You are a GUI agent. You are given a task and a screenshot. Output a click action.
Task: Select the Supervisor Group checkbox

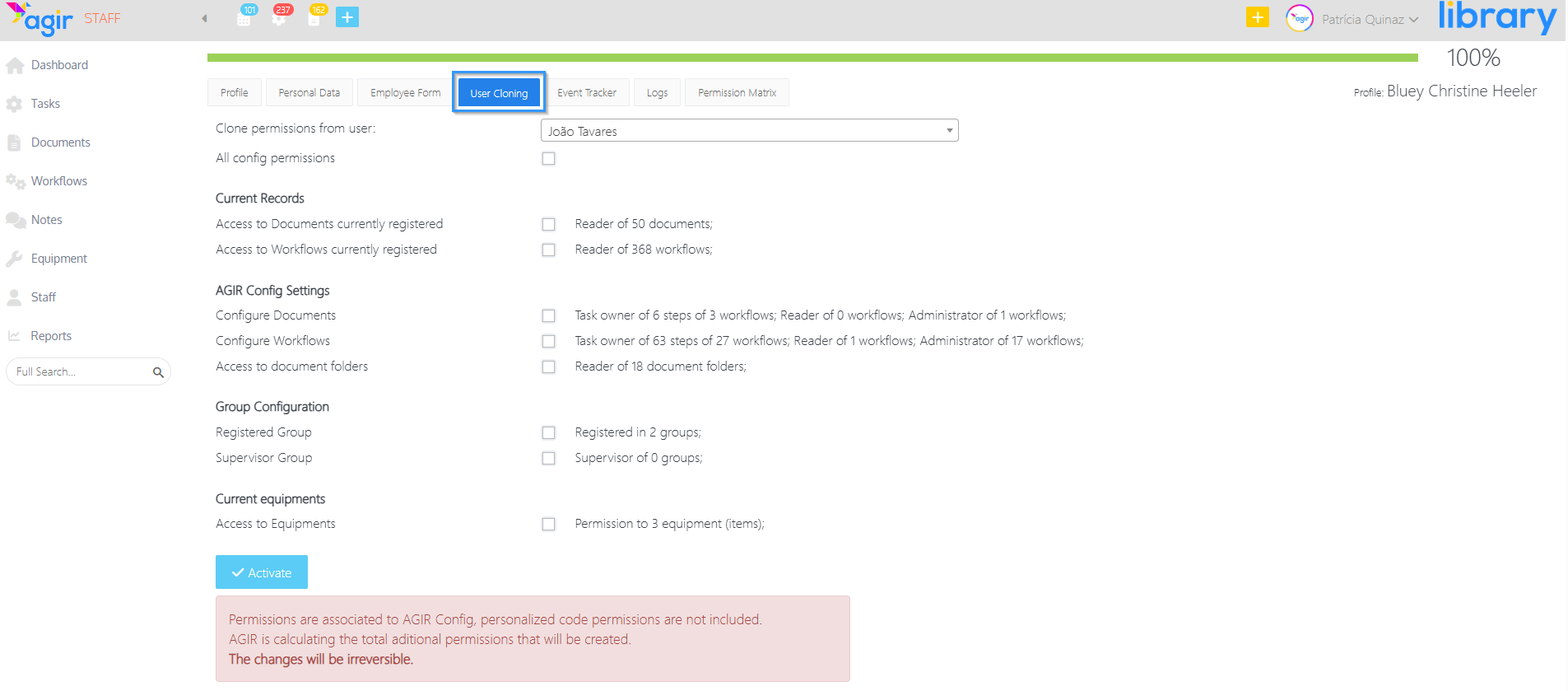click(x=549, y=459)
